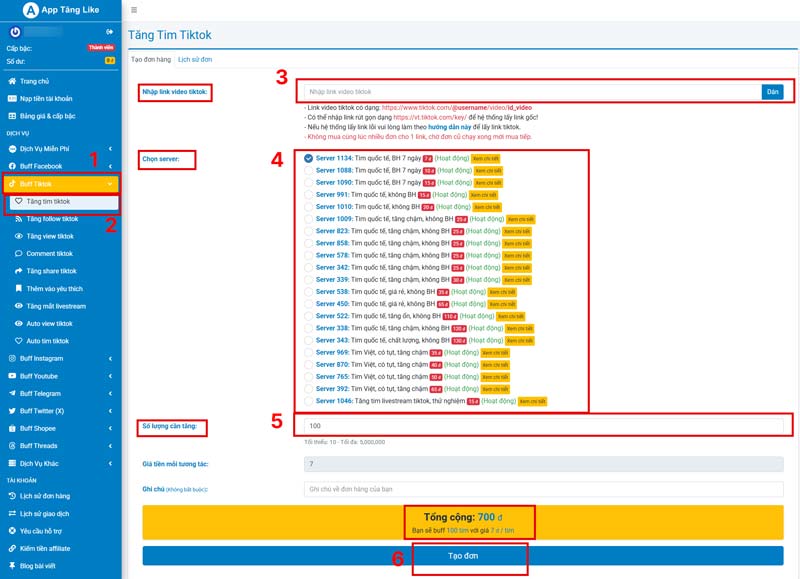Screen dimensions: 800x579
Task: Click the eye icon beside Auto view tiktok
Action: pos(19,323)
